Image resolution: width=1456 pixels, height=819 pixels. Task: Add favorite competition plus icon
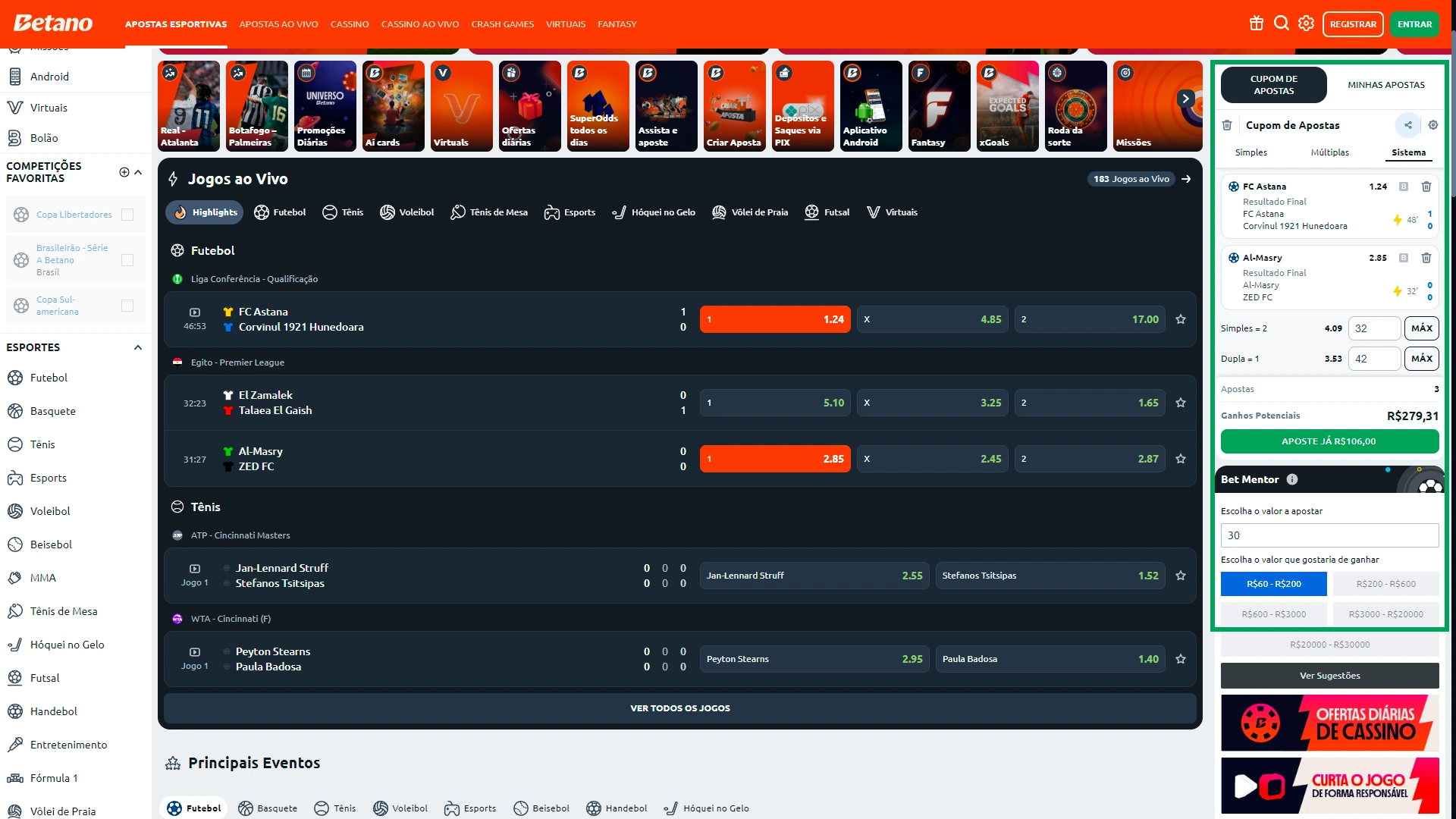tap(124, 172)
